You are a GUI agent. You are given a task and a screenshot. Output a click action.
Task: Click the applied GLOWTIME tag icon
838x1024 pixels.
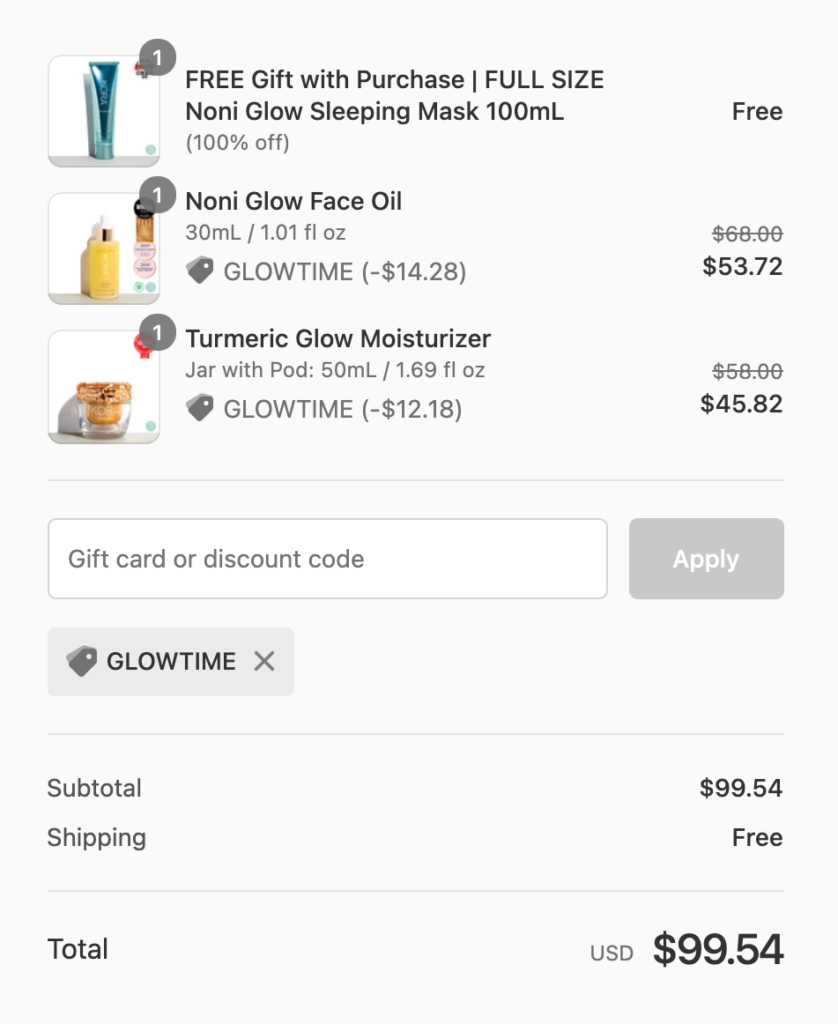pos(82,661)
